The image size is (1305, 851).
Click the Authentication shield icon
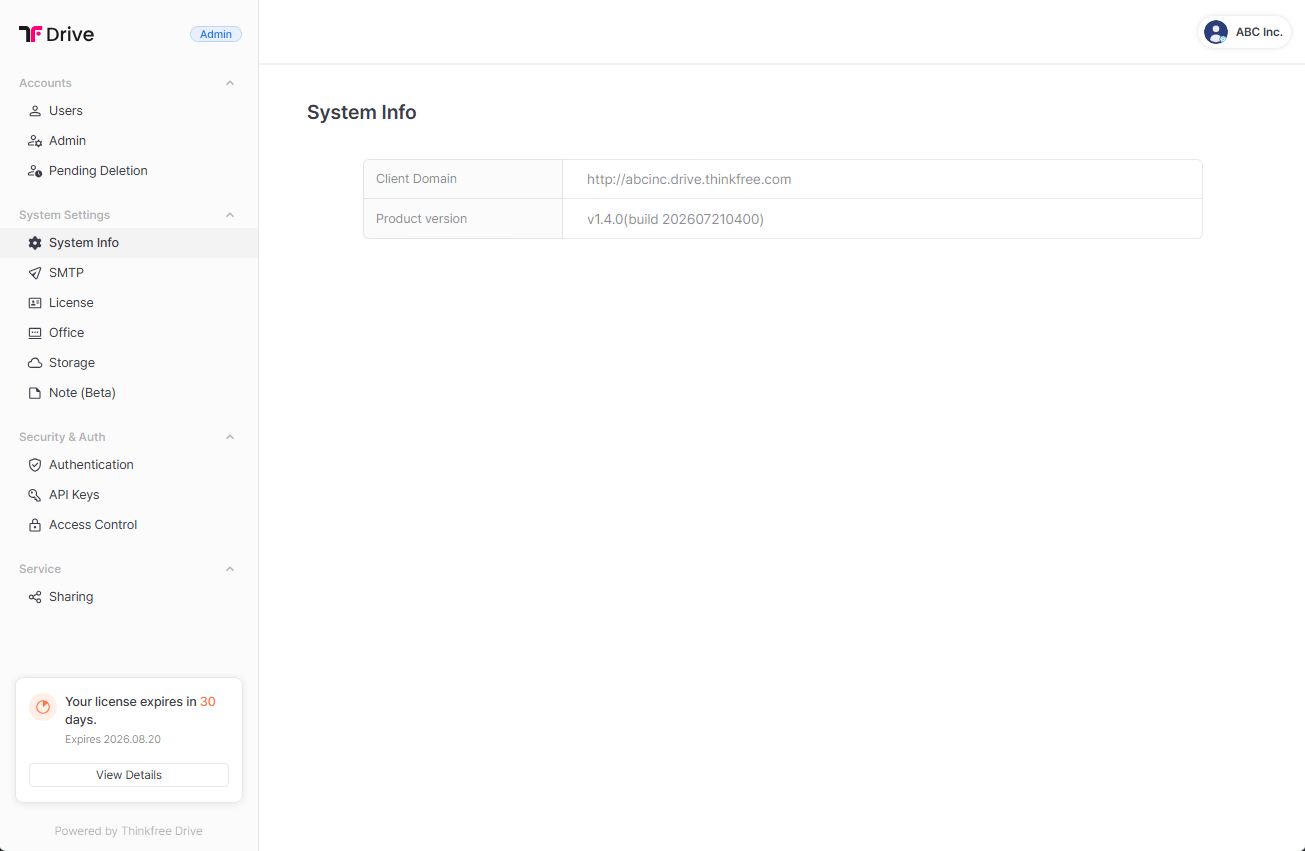click(35, 465)
